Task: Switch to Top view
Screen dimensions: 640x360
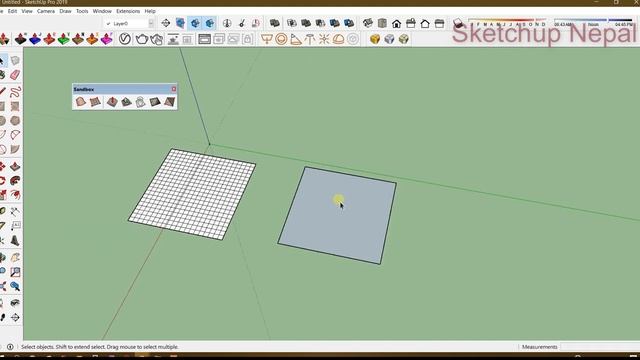Action: click(382, 23)
